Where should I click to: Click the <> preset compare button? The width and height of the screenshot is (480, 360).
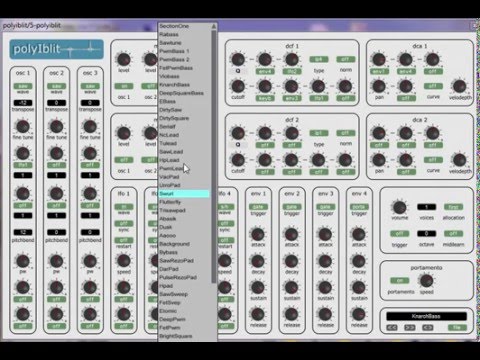point(428,328)
